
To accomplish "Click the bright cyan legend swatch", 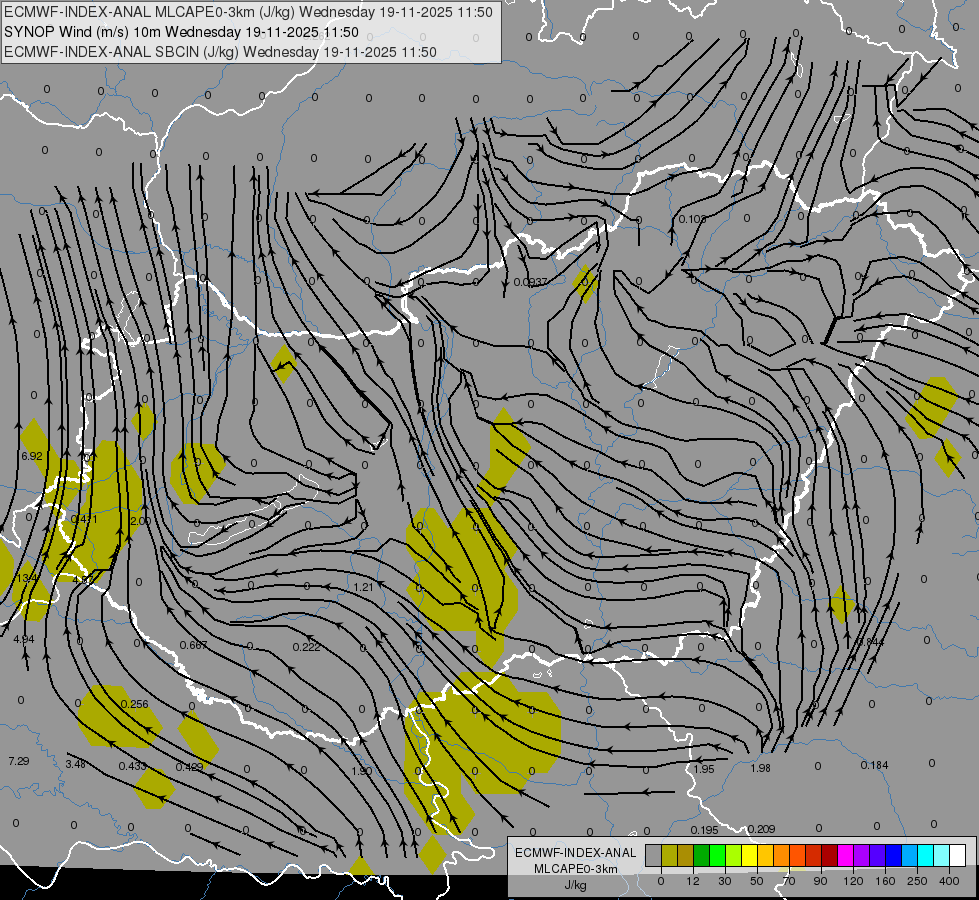I will [x=926, y=856].
